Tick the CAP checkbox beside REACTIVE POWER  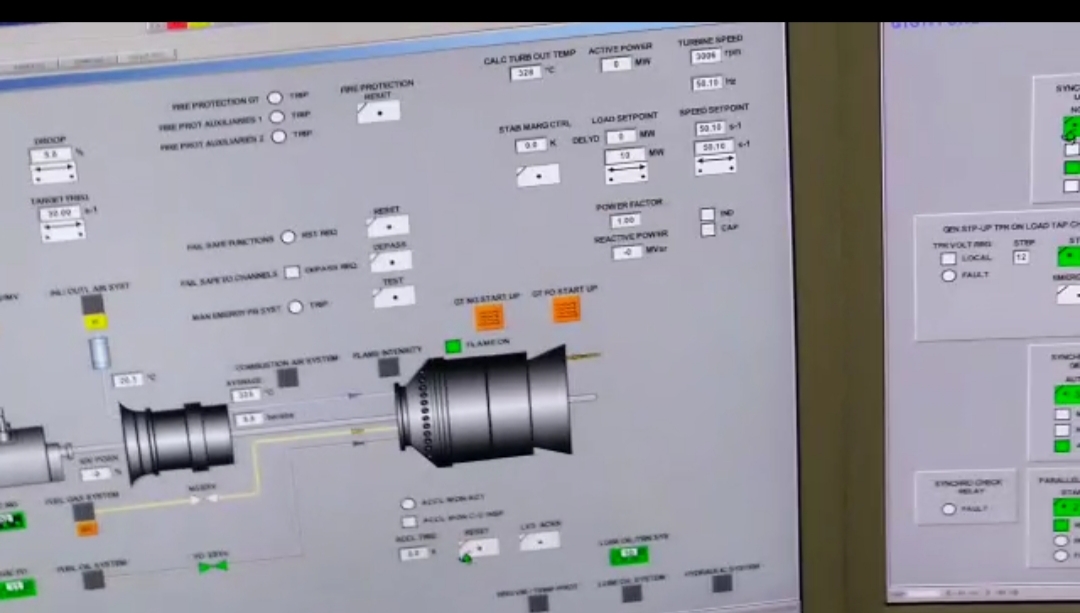tap(708, 230)
